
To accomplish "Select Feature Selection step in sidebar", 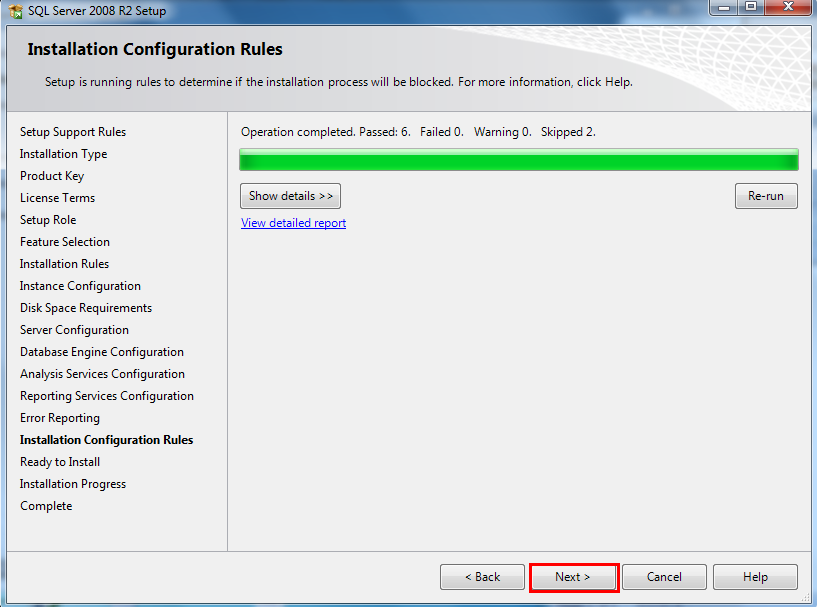I will click(x=65, y=242).
